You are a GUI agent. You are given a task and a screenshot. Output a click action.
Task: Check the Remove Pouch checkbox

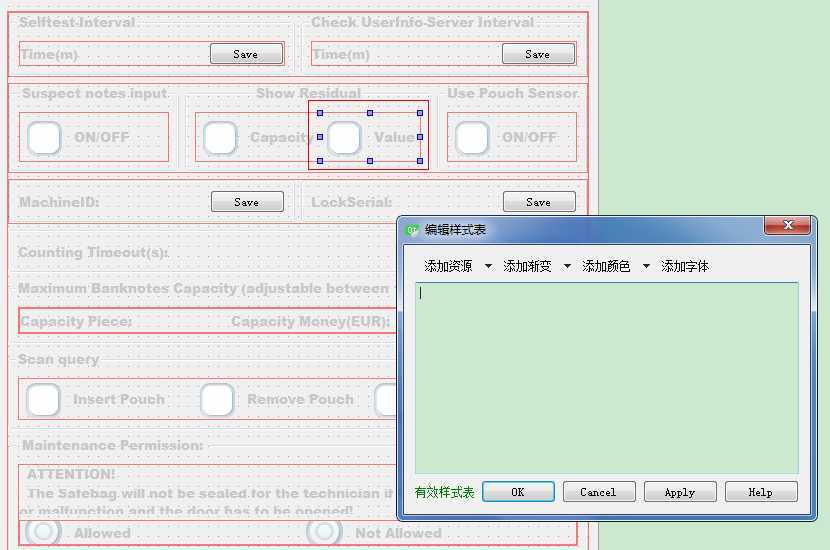click(217, 399)
